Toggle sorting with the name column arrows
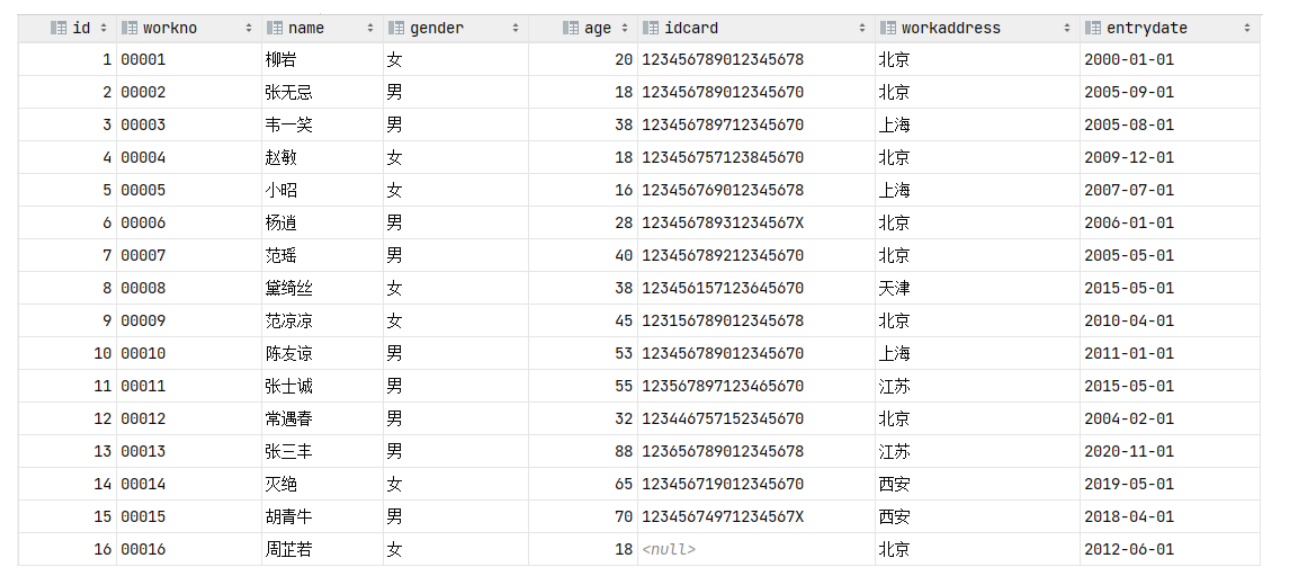 (371, 28)
